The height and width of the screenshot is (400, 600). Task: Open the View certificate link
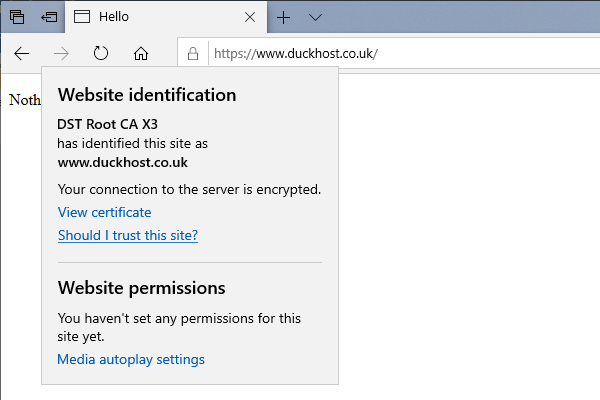point(104,212)
